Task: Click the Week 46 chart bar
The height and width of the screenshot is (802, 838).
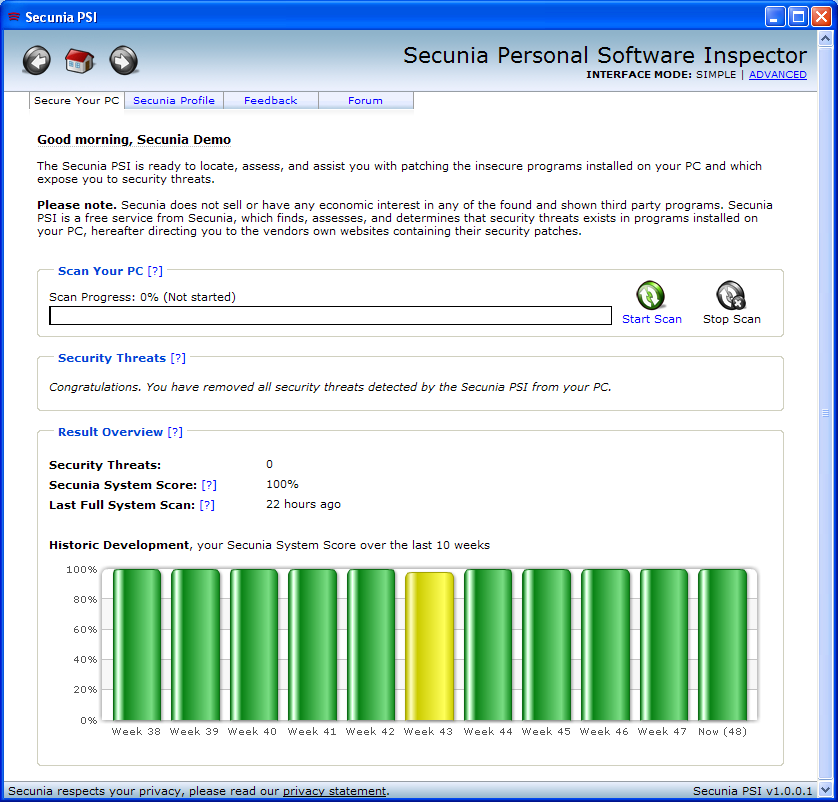Action: pyautogui.click(x=606, y=645)
